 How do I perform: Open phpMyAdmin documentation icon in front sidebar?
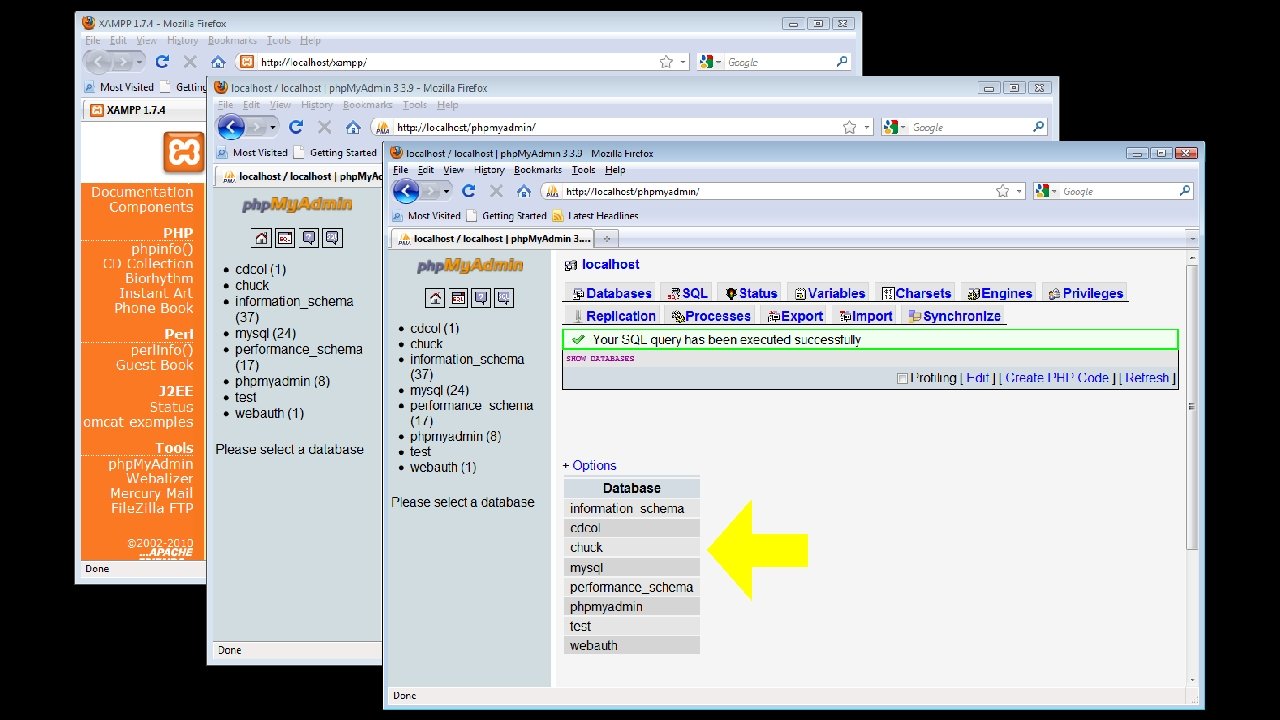(481, 298)
